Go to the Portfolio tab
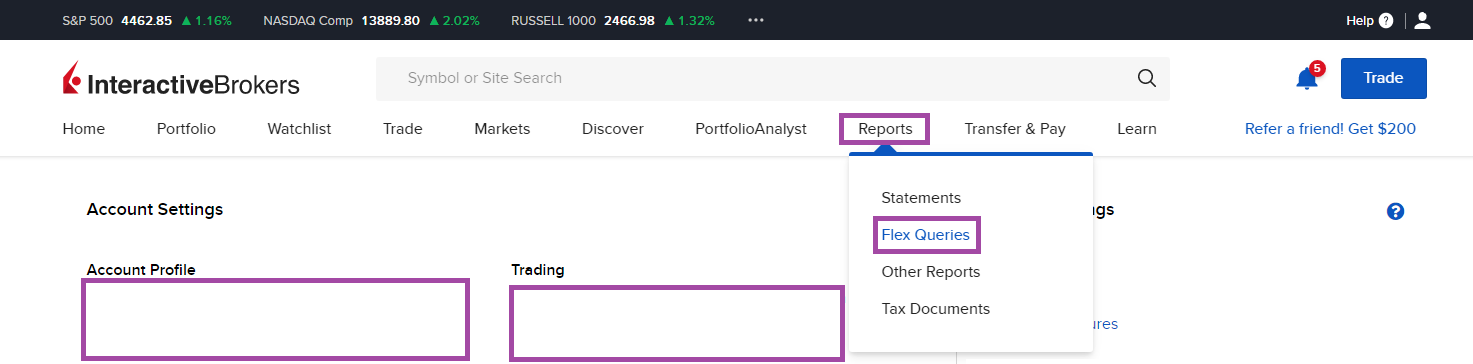Image resolution: width=1473 pixels, height=364 pixels. pos(186,129)
